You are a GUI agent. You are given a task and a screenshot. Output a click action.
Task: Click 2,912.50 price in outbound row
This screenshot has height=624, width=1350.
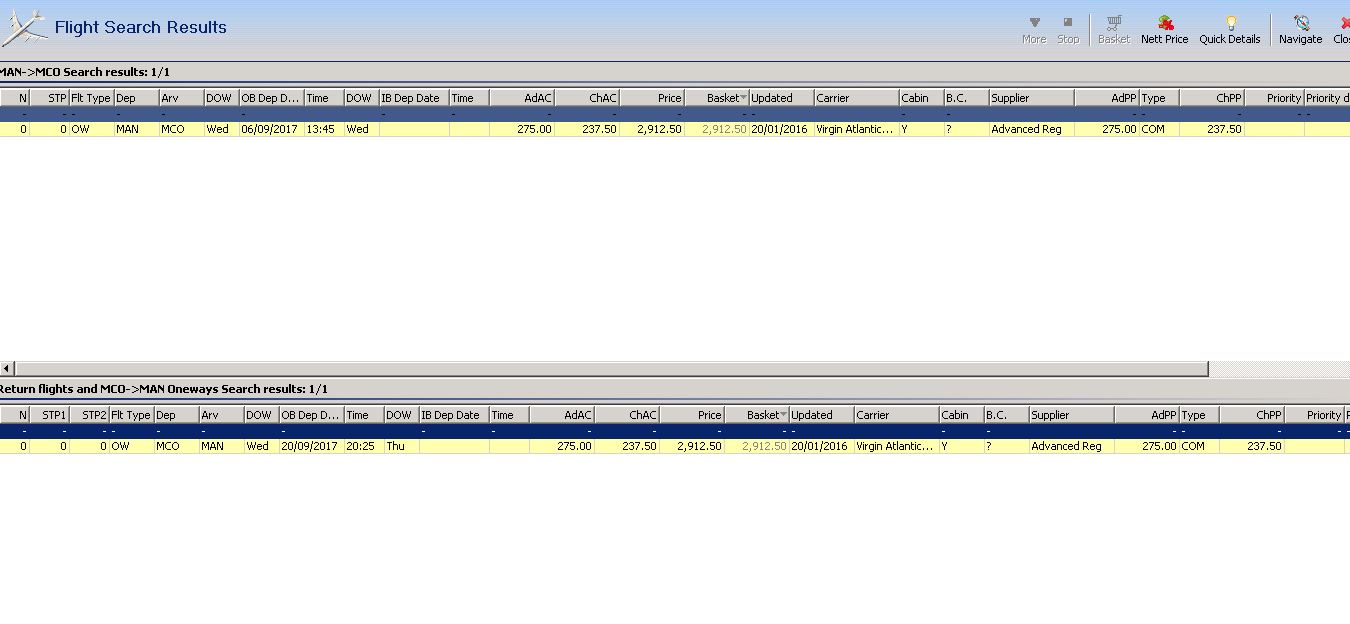coord(652,129)
